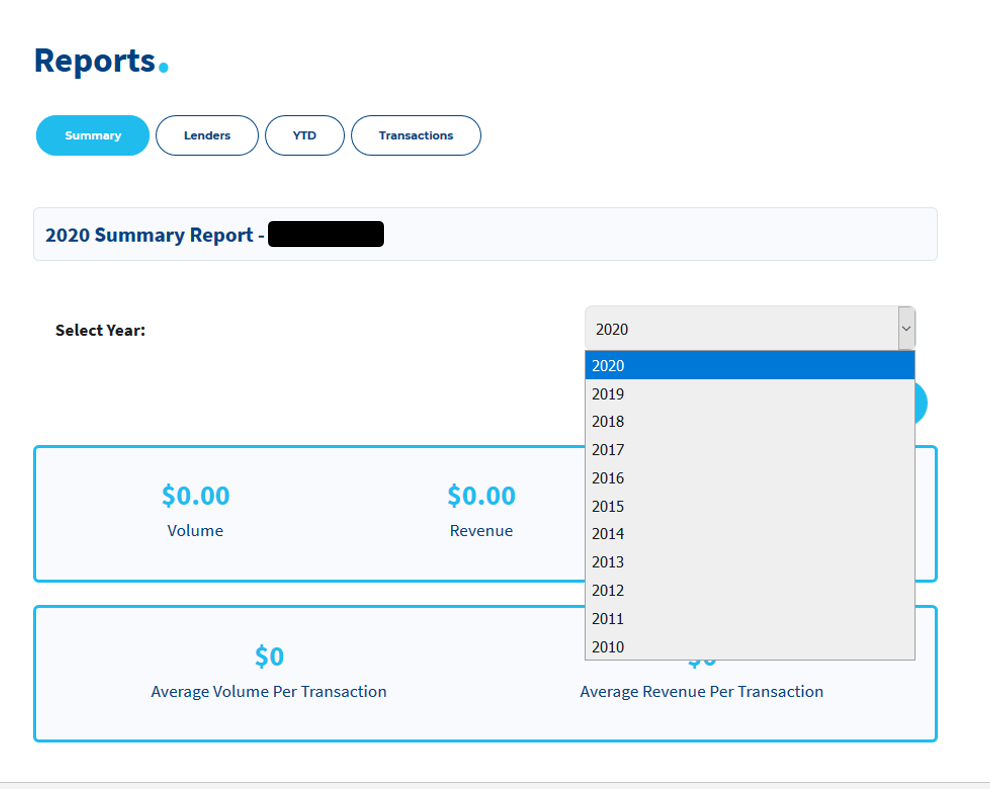Click the $0.00 Volume figure
This screenshot has width=990, height=789.
point(196,495)
